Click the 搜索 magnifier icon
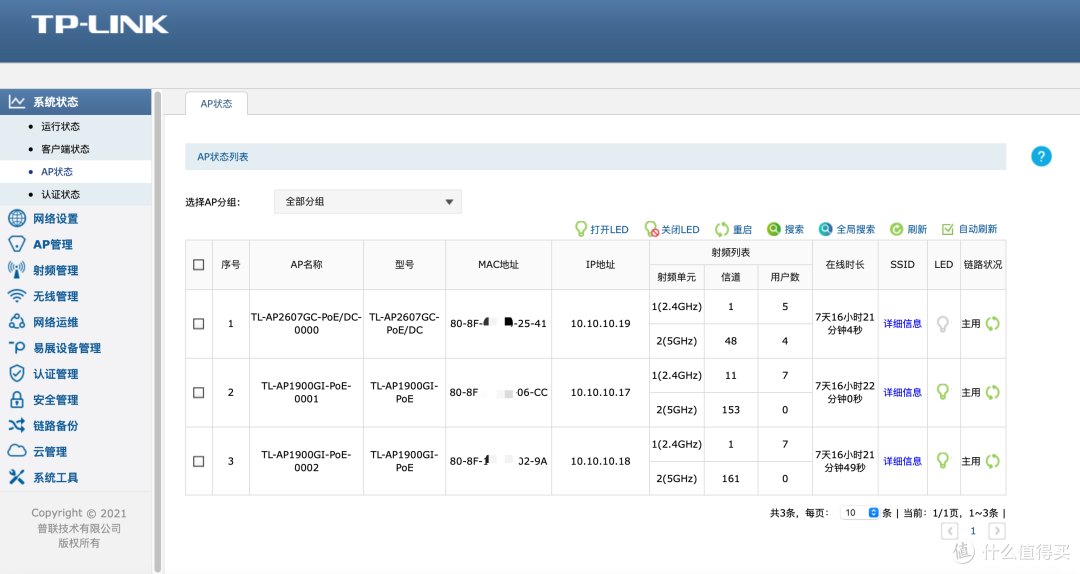 point(773,229)
